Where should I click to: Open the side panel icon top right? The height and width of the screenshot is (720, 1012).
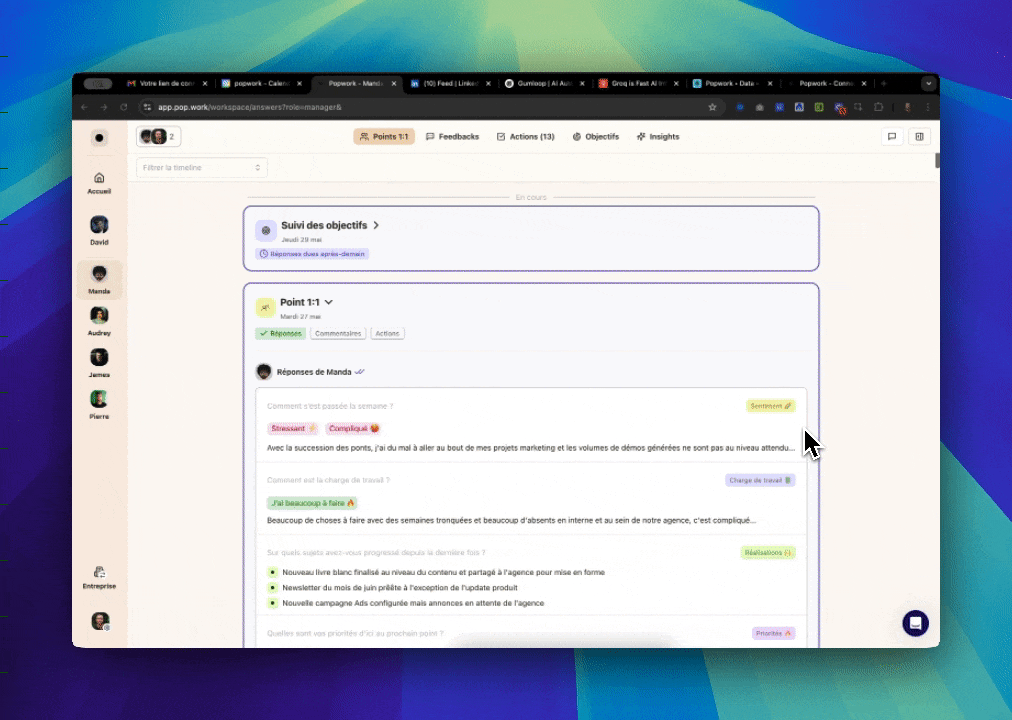pos(919,136)
